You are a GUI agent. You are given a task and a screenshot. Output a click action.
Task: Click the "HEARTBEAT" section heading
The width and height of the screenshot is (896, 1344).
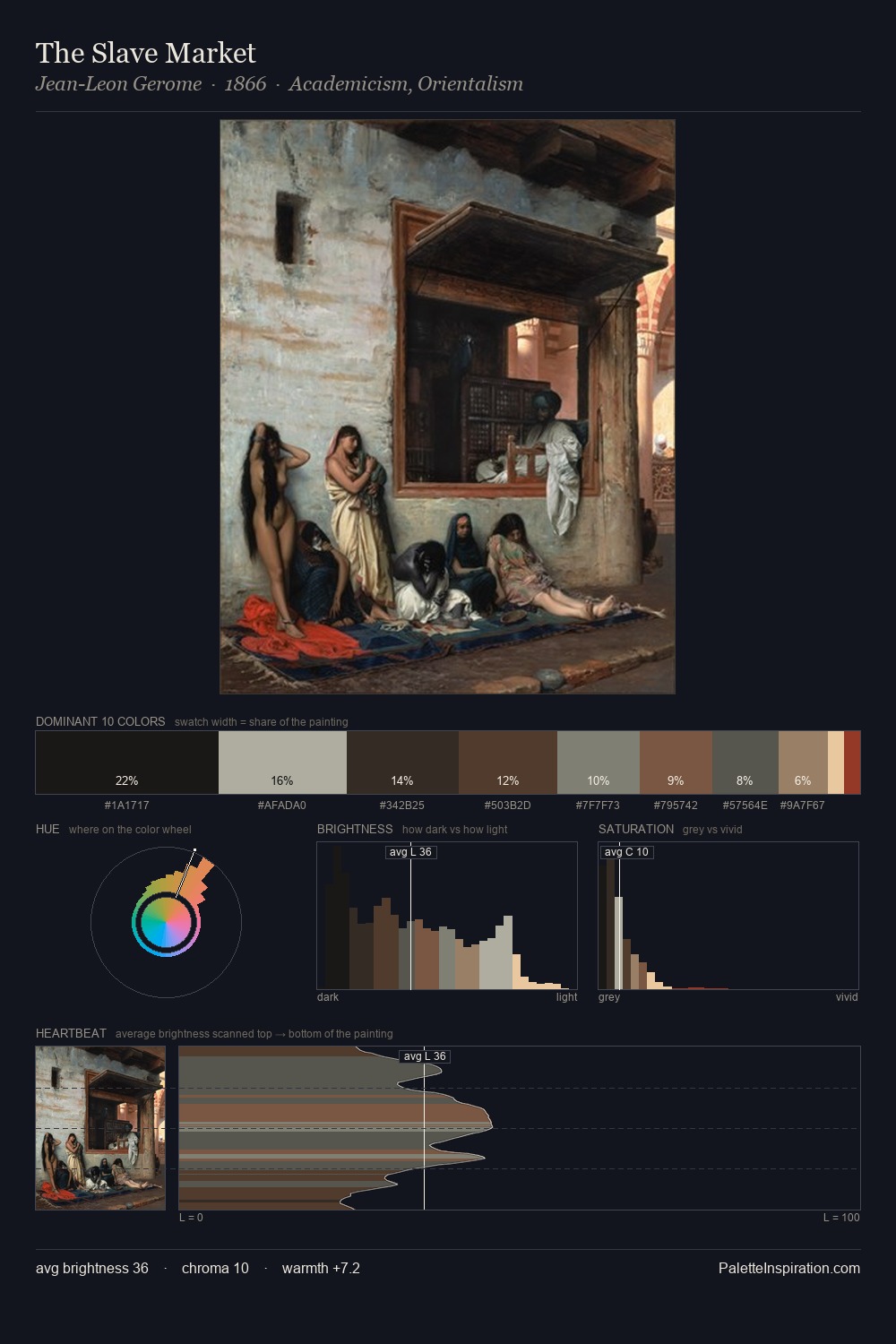click(71, 1034)
